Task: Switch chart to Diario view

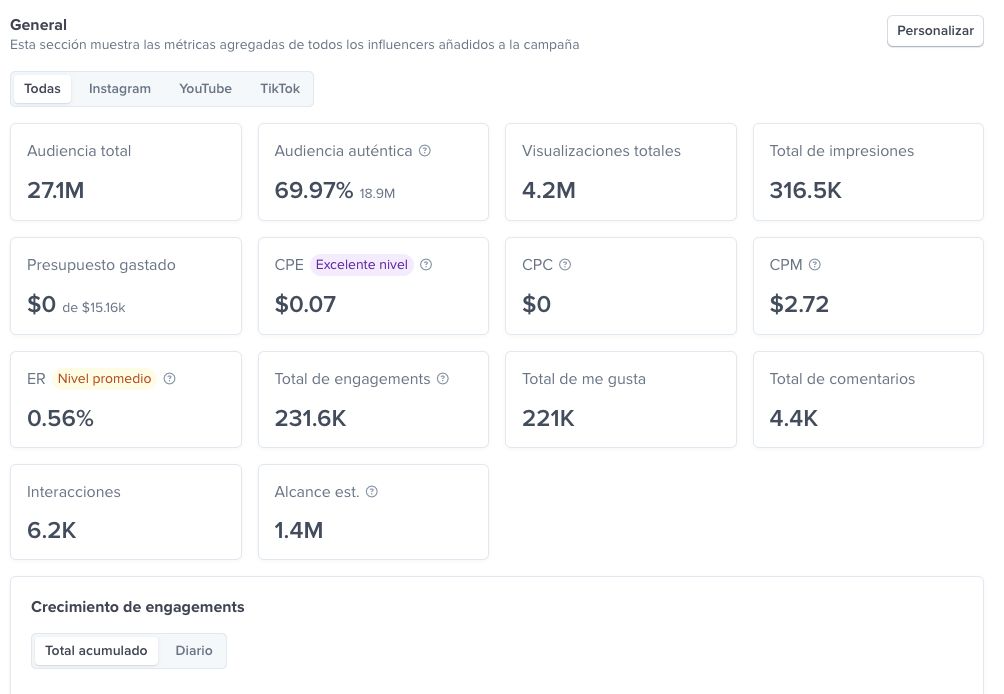Action: click(194, 651)
